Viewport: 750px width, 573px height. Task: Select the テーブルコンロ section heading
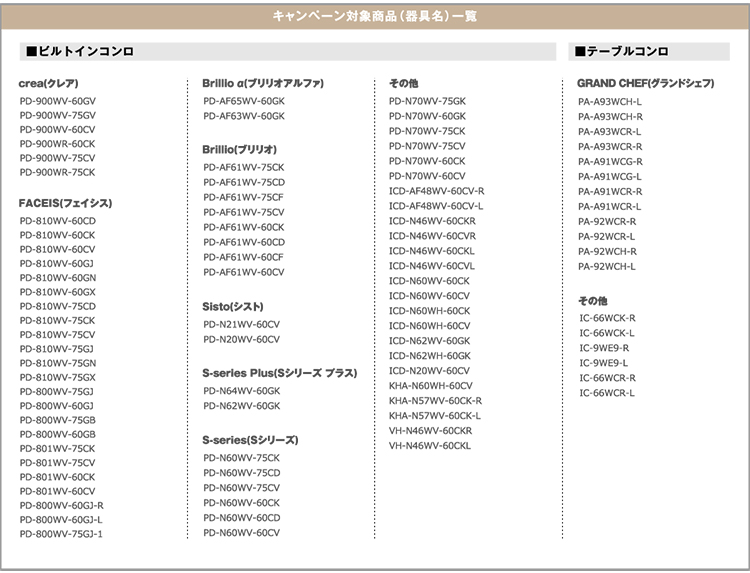(x=621, y=51)
